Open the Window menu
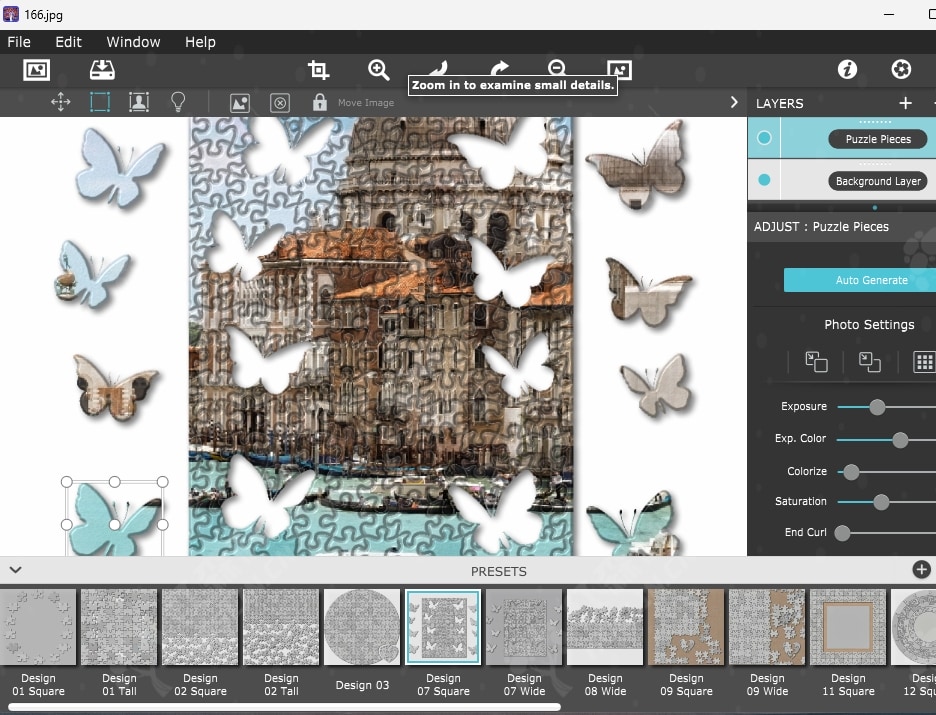The image size is (936, 715). pyautogui.click(x=133, y=42)
